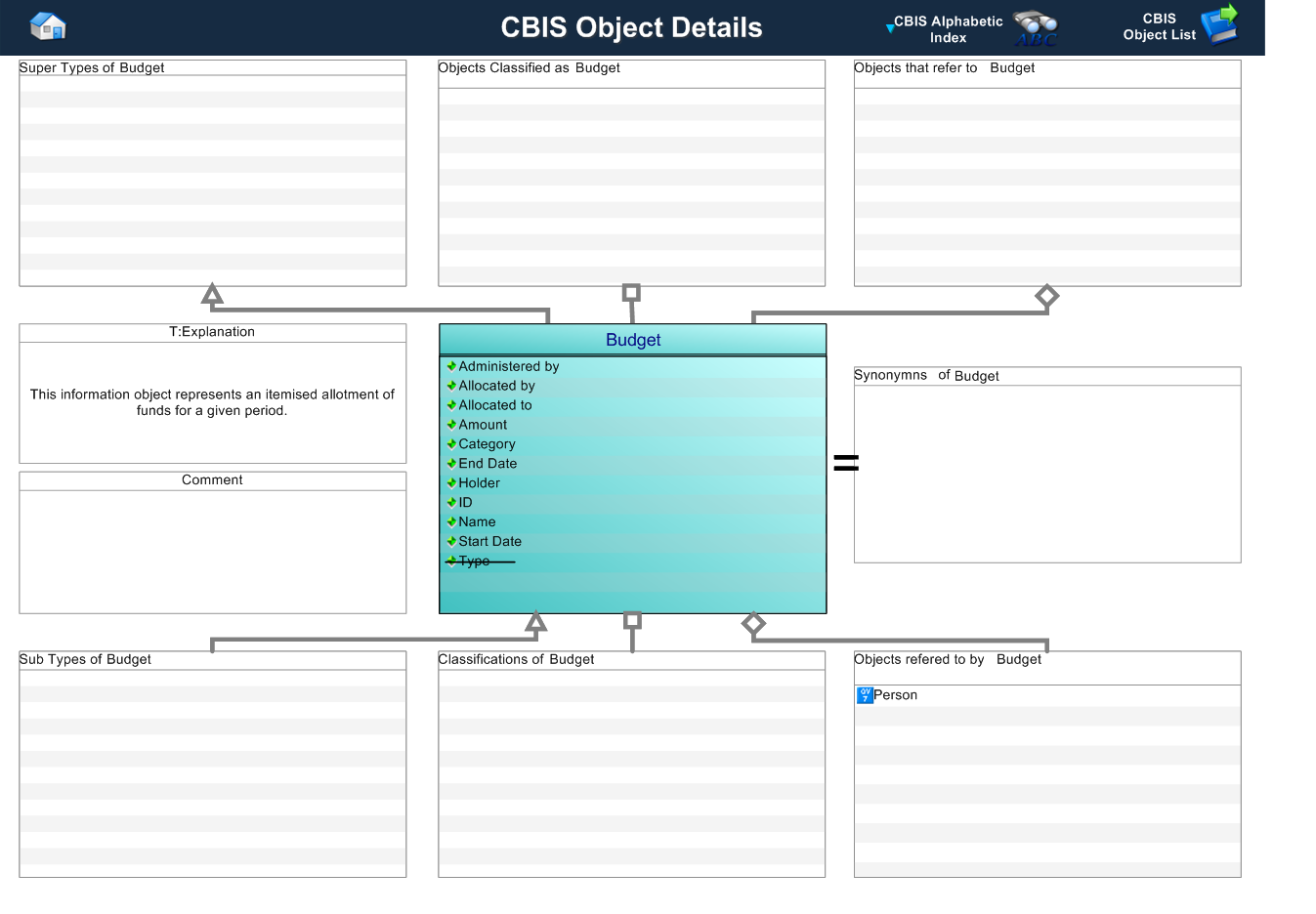1316x914 pixels.
Task: Click the Sub Types of Budget heading
Action: (x=85, y=660)
